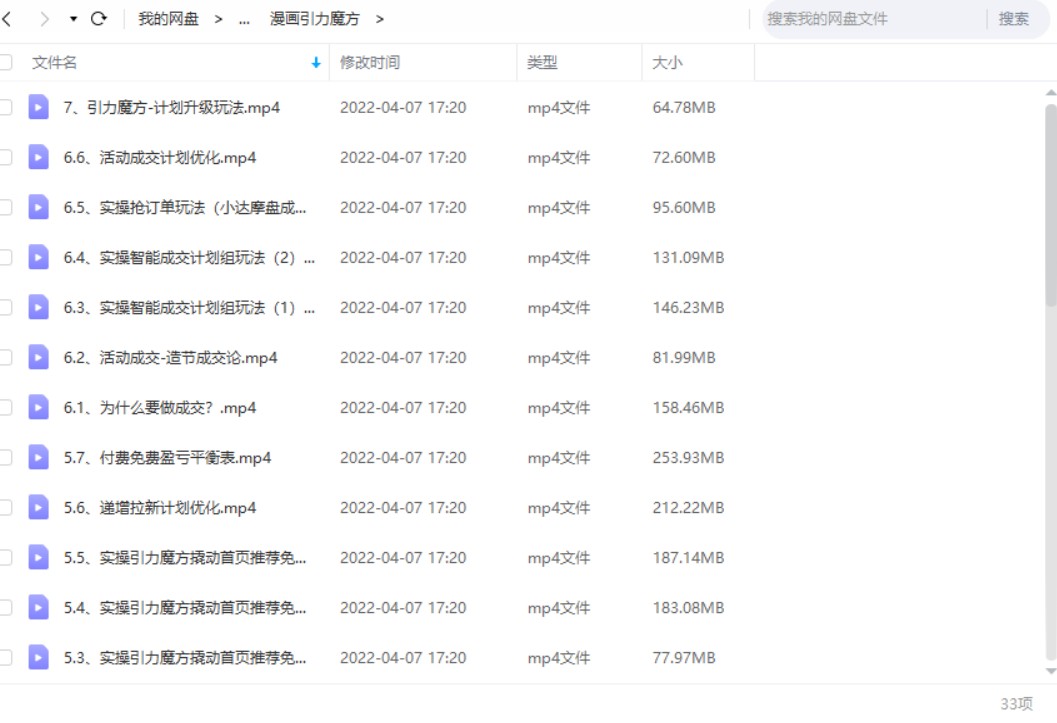Select file name 5.7、付费免费盈亏平衡表.mp4
Screen dimensions: 1057x723
point(167,458)
